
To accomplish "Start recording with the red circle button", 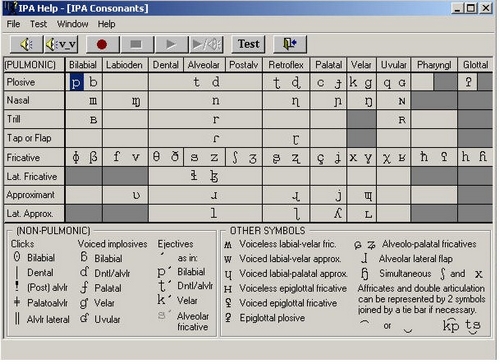I will coord(102,44).
